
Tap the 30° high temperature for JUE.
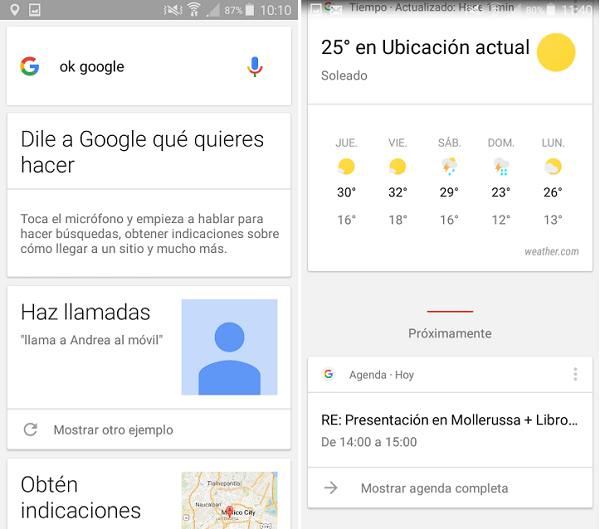click(x=346, y=192)
